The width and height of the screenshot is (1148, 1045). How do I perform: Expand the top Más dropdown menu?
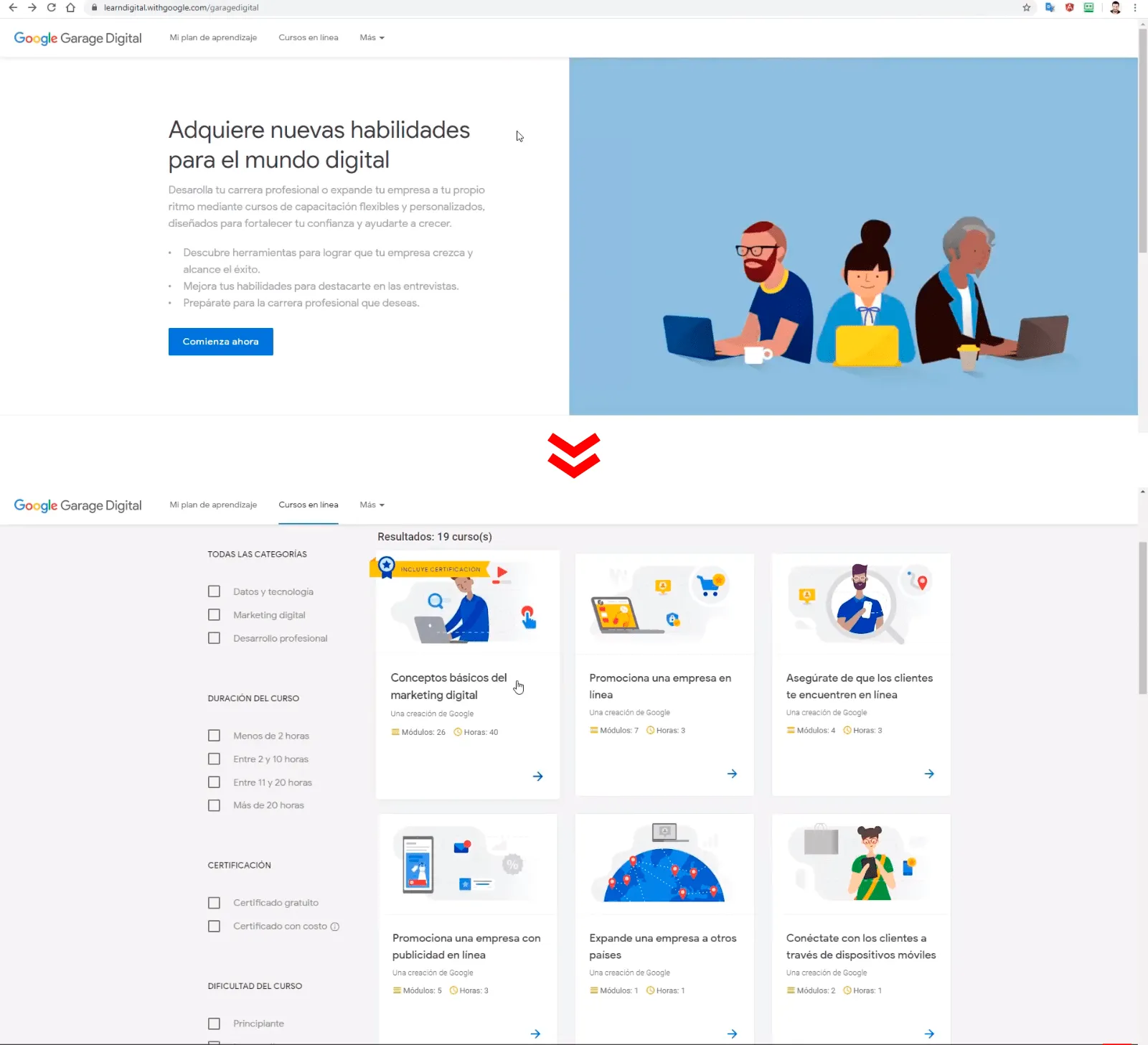point(372,37)
